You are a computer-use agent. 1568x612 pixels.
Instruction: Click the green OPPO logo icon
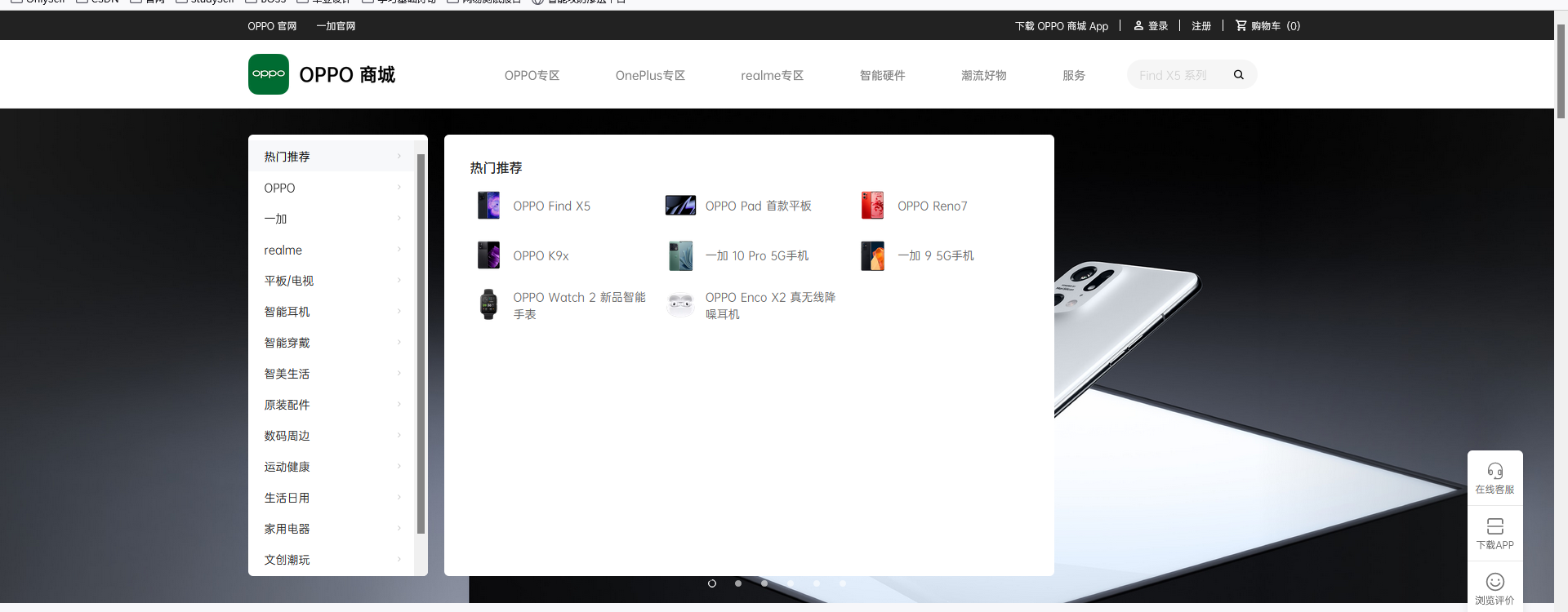click(269, 74)
